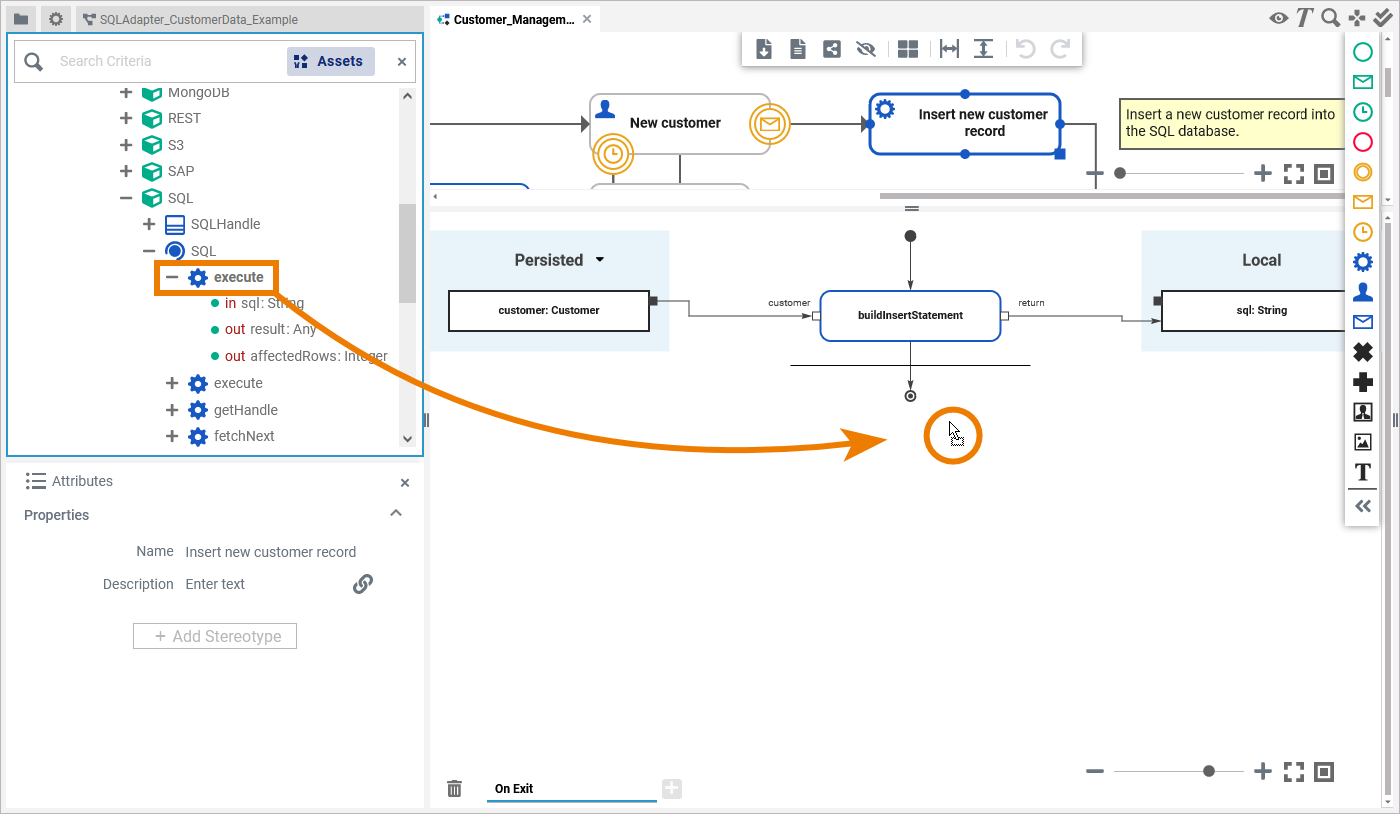Click the grid layout icon in toolbar

tap(907, 49)
